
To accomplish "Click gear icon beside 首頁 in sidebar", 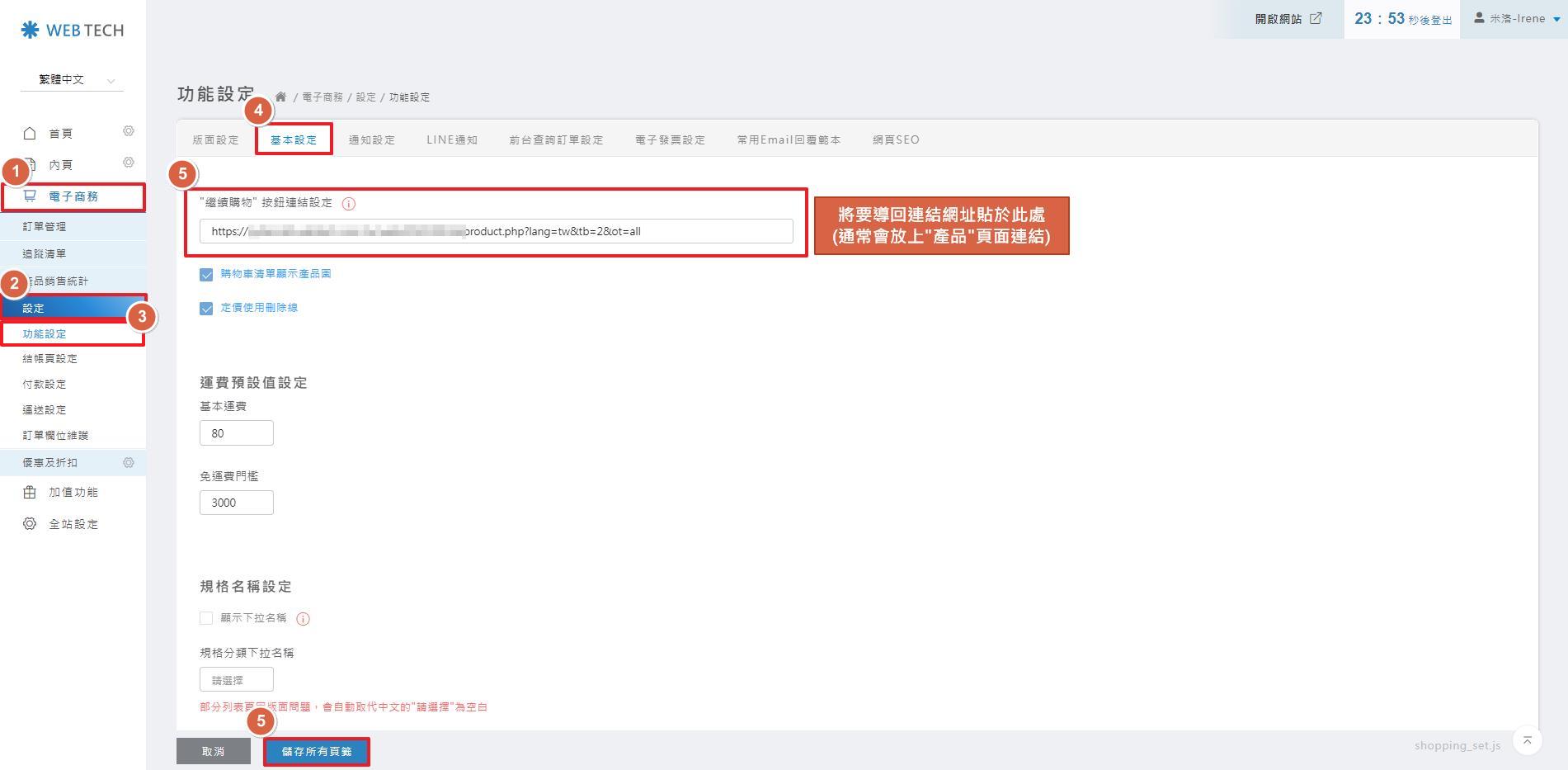I will point(129,131).
